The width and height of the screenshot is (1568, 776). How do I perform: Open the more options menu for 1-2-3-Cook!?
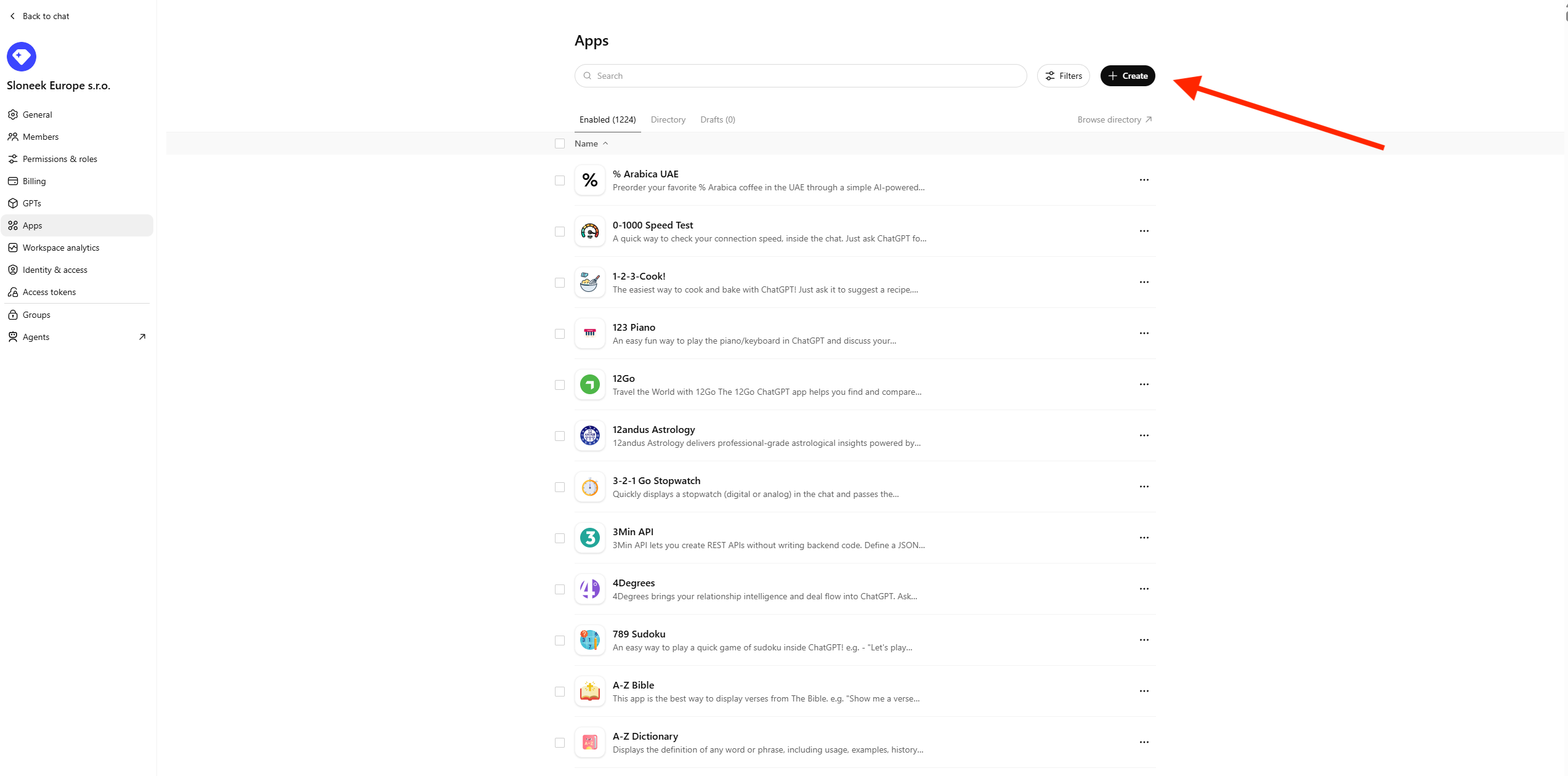[1144, 282]
